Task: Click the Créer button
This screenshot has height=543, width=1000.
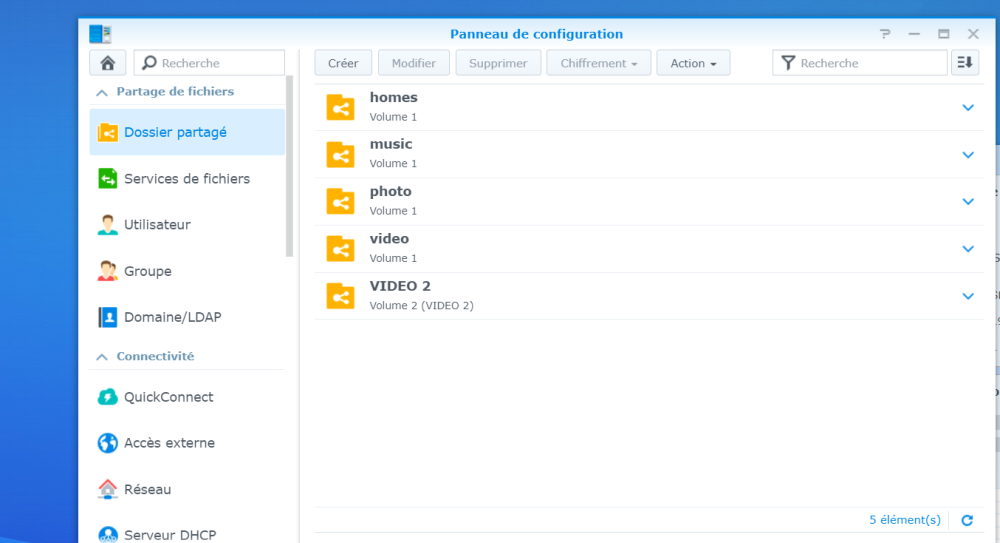Action: (x=343, y=63)
